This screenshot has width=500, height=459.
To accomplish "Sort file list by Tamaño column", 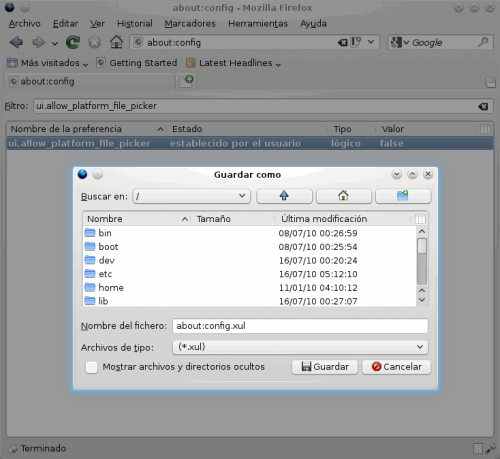I will pyautogui.click(x=233, y=219).
